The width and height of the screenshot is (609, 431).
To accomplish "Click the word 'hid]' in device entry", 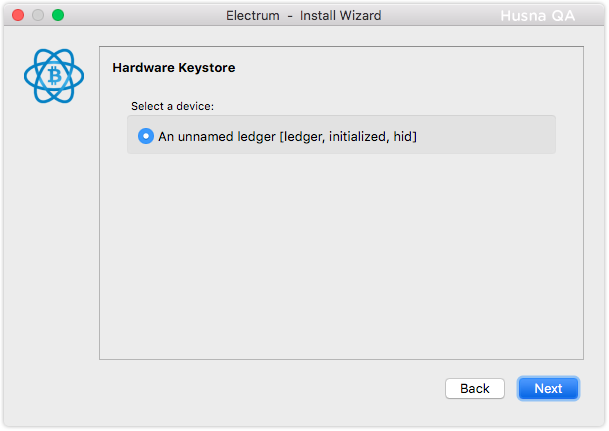I will point(405,137).
